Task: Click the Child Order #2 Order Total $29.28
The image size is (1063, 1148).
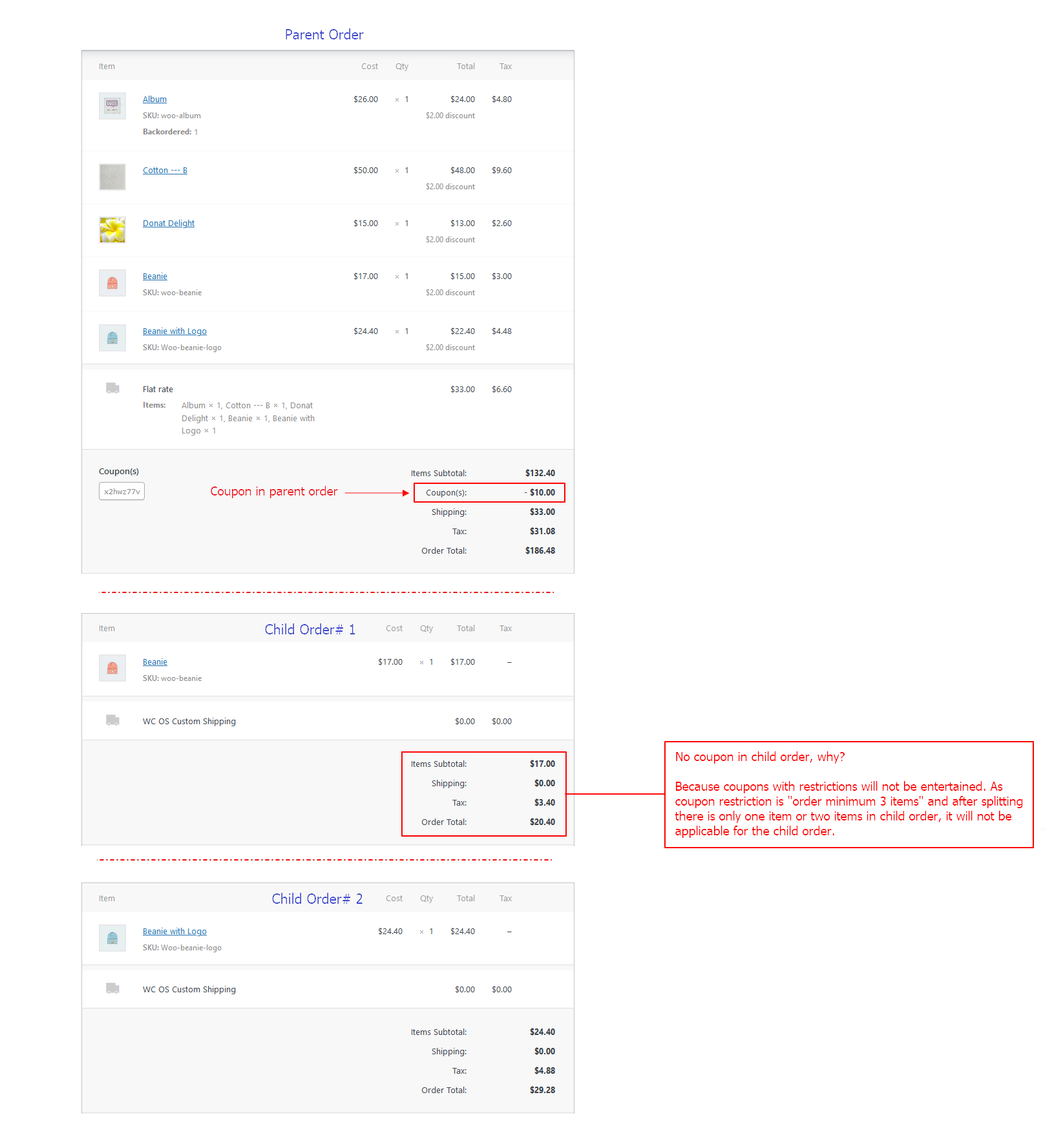Action: click(x=542, y=1091)
